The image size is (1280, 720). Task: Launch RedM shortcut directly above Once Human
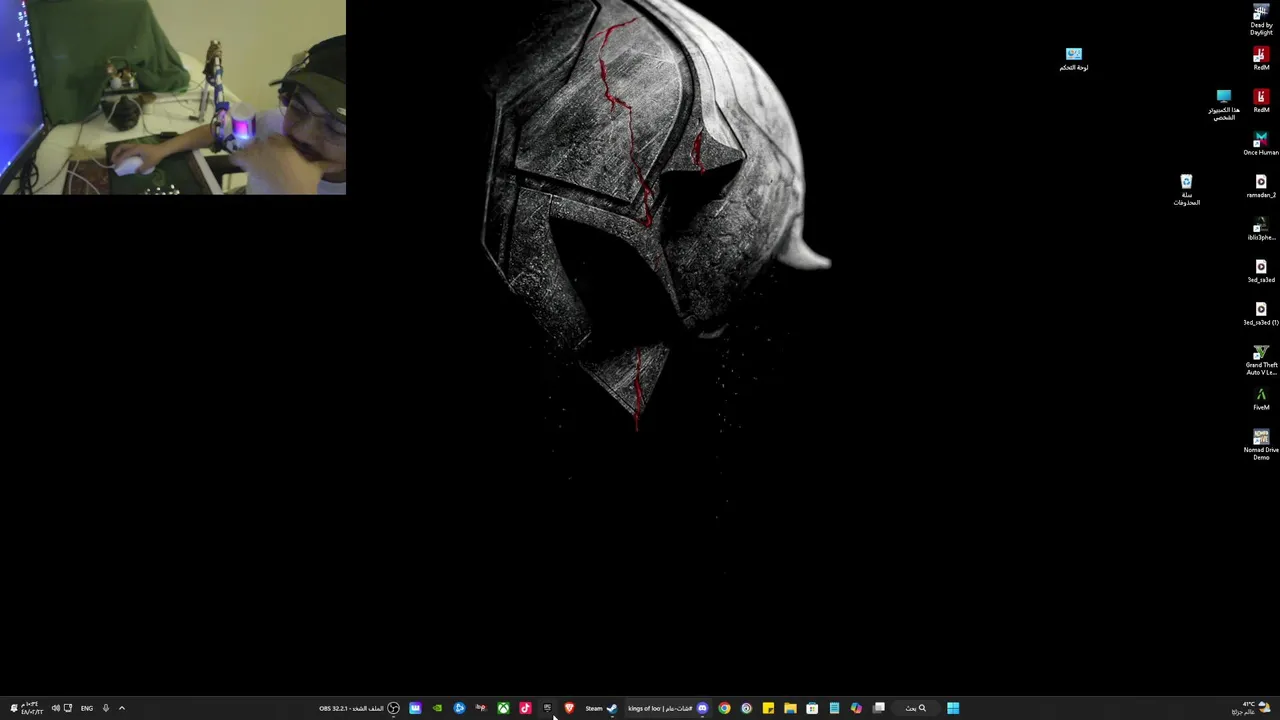point(1261,101)
